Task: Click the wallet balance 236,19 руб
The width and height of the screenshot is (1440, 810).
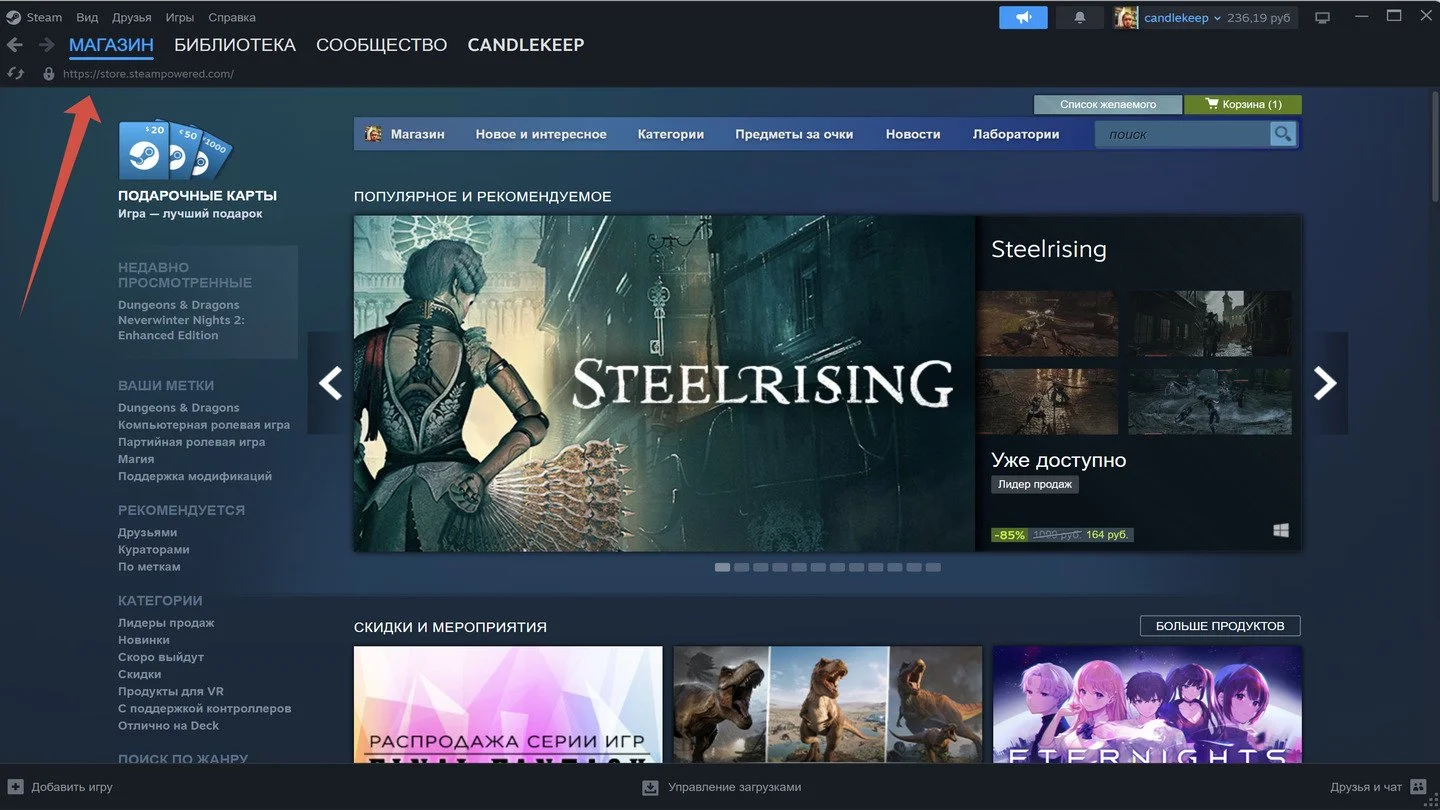Action: click(1258, 18)
